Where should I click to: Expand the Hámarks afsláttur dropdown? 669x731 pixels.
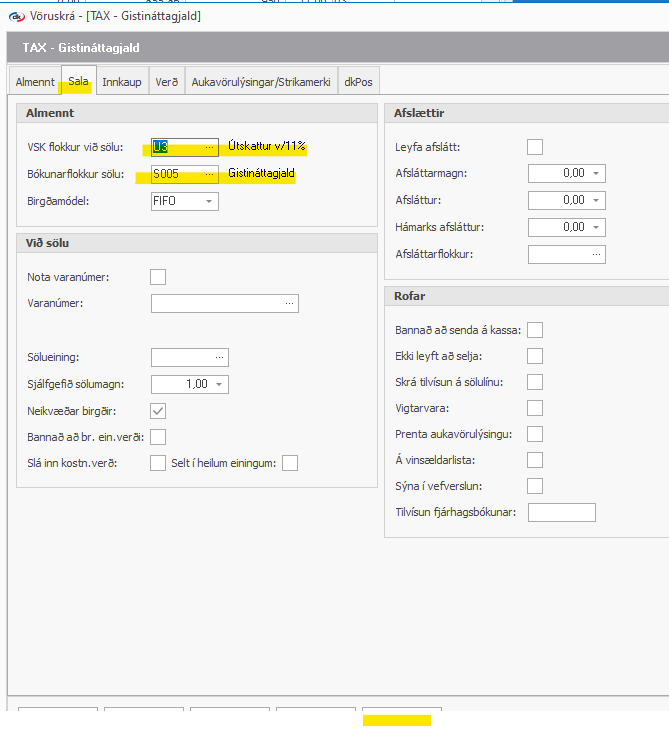tap(596, 227)
